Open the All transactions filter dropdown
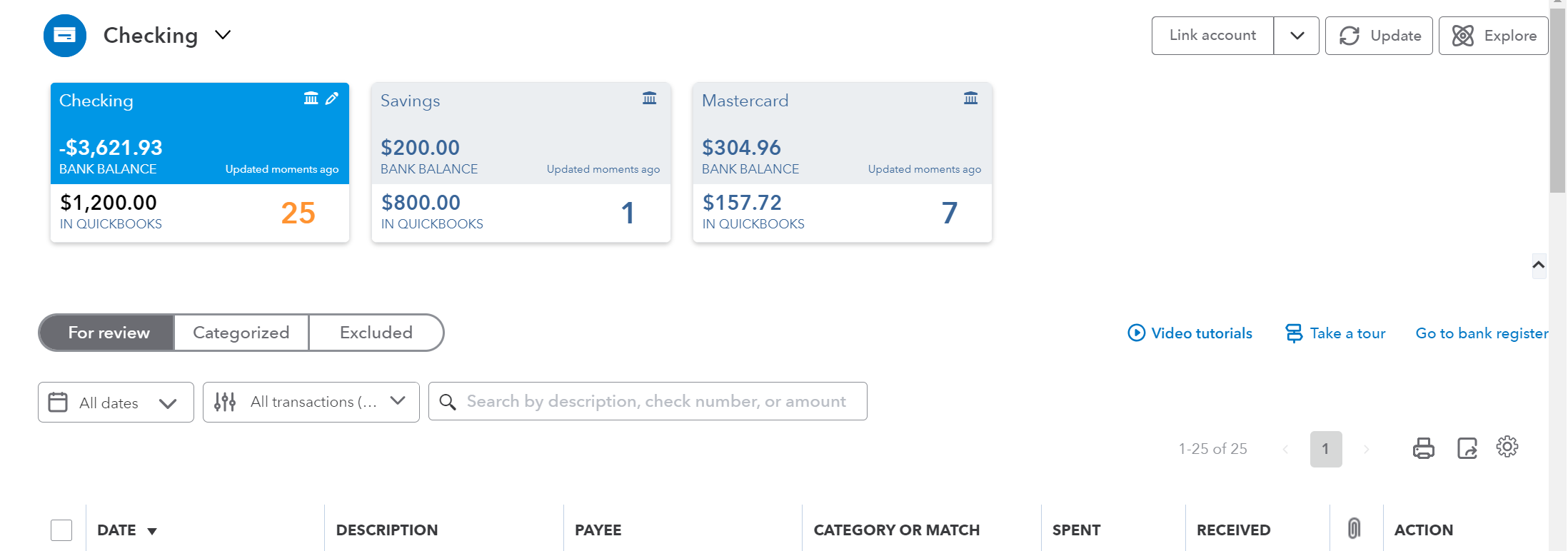Viewport: 1568px width, 551px height. [311, 403]
